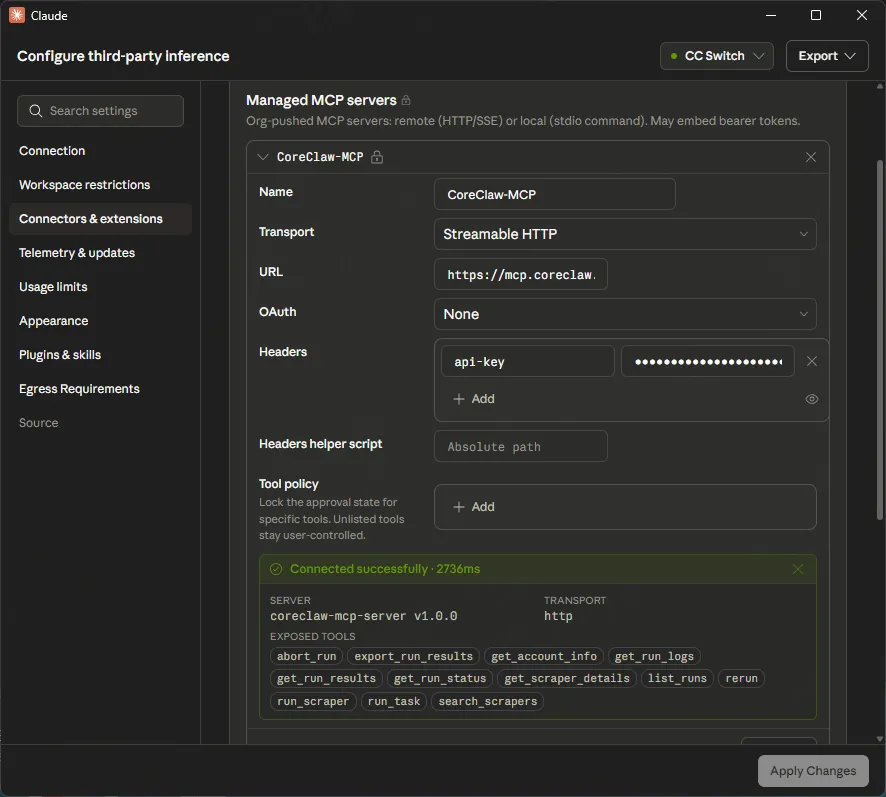Click the abort_run tool chip
The width and height of the screenshot is (886, 797).
click(306, 656)
